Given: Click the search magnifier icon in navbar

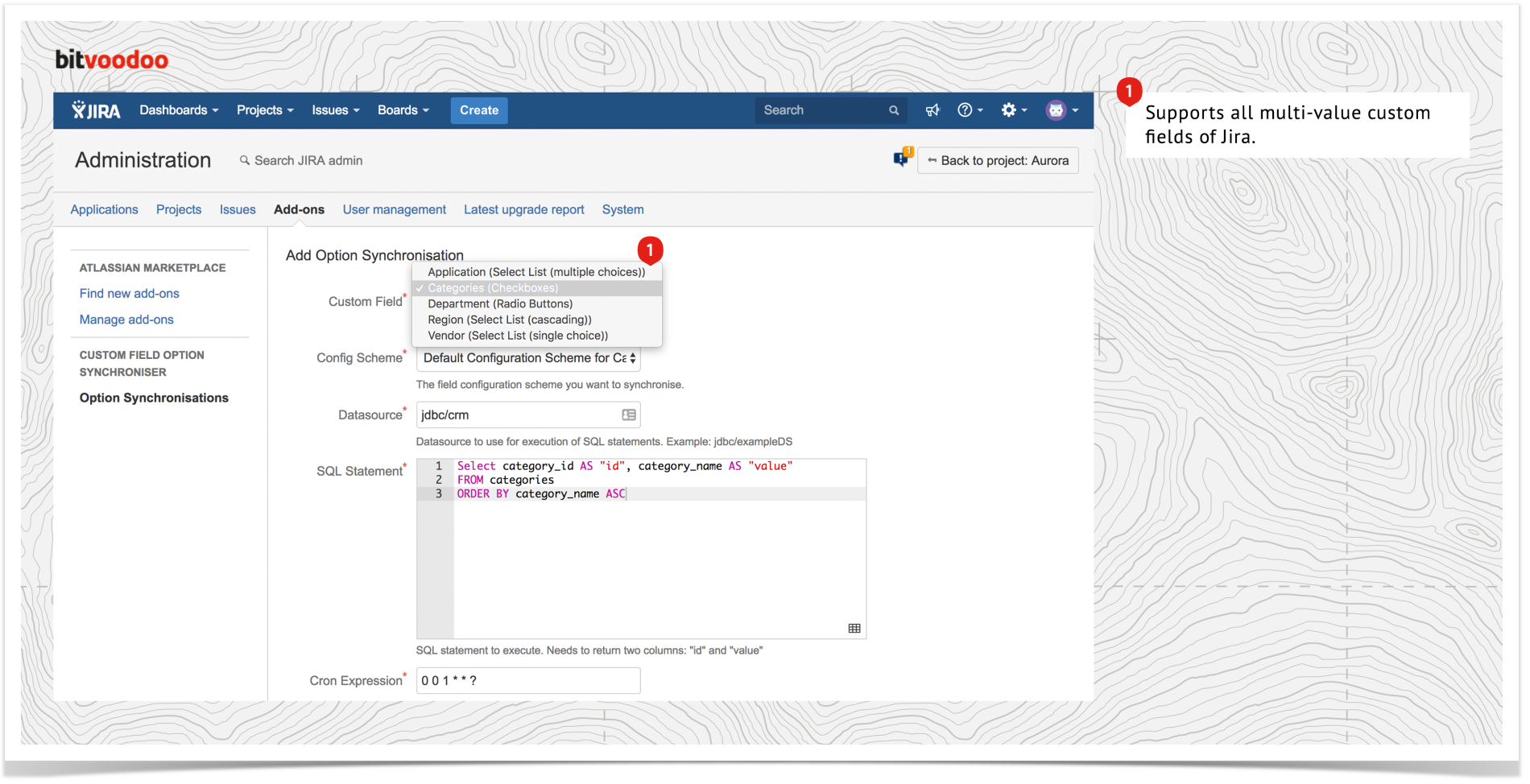Looking at the screenshot, I should (893, 110).
